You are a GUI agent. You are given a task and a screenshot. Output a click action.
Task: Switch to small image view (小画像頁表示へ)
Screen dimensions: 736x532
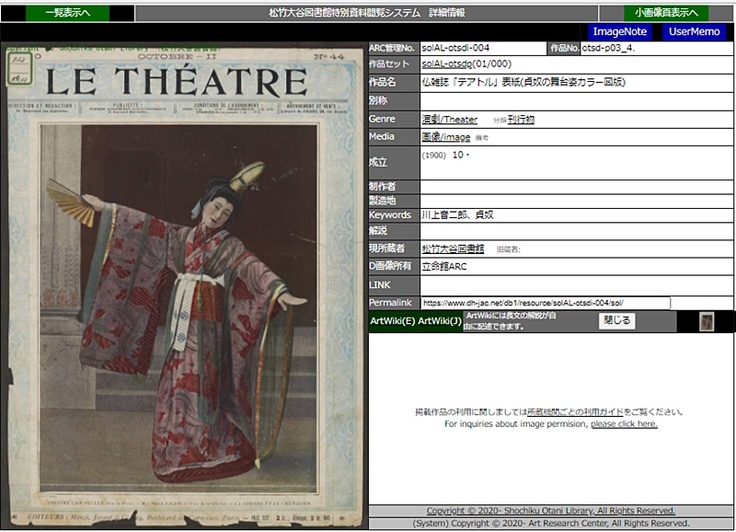pos(666,13)
